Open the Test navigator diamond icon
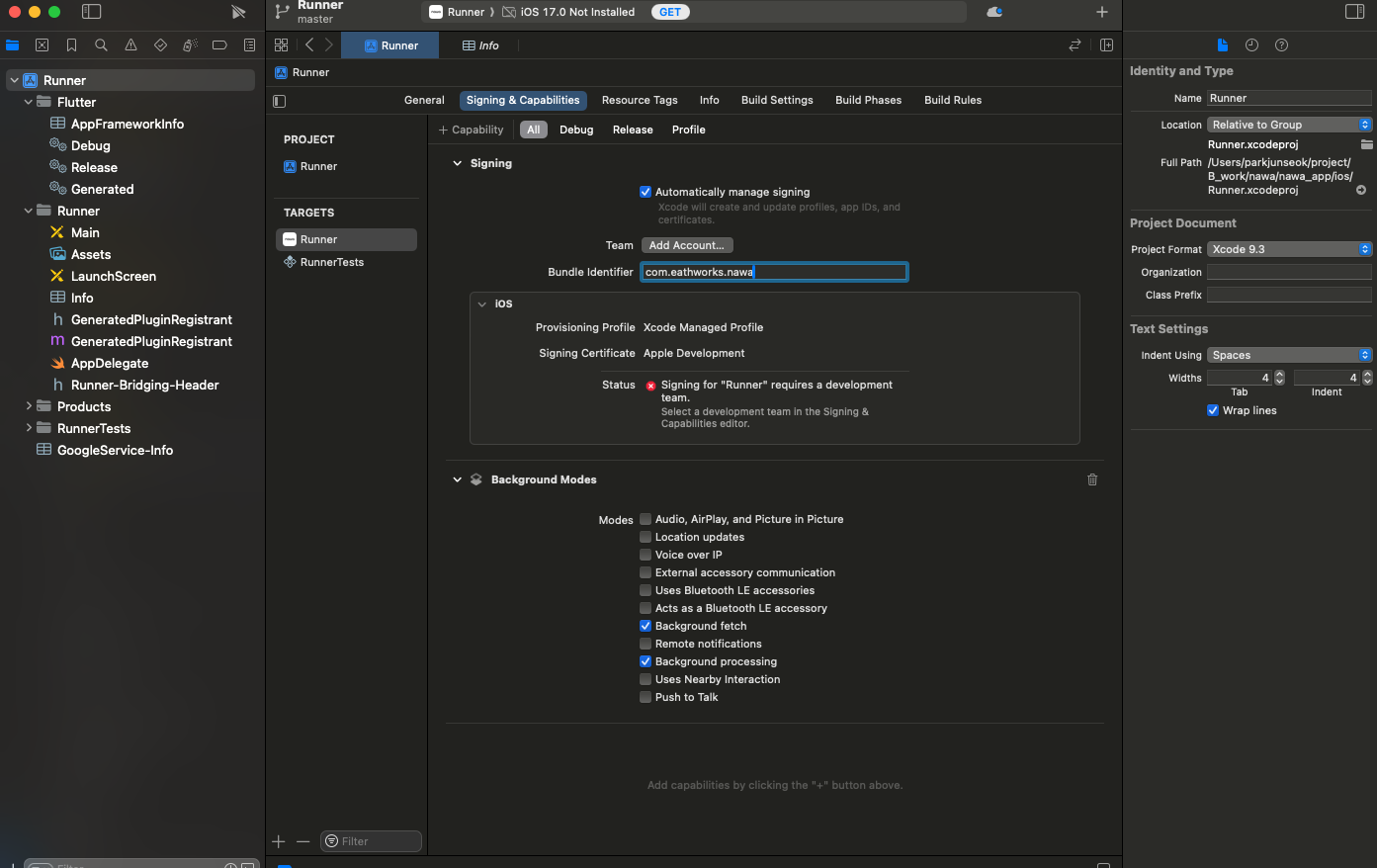This screenshot has height=868, width=1377. pyautogui.click(x=160, y=45)
